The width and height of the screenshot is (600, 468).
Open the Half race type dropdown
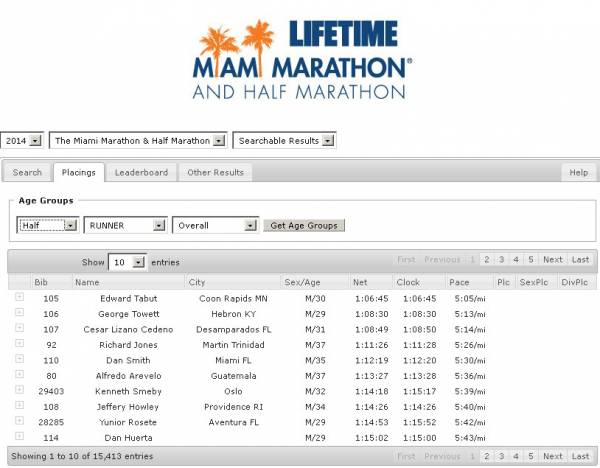click(x=47, y=225)
